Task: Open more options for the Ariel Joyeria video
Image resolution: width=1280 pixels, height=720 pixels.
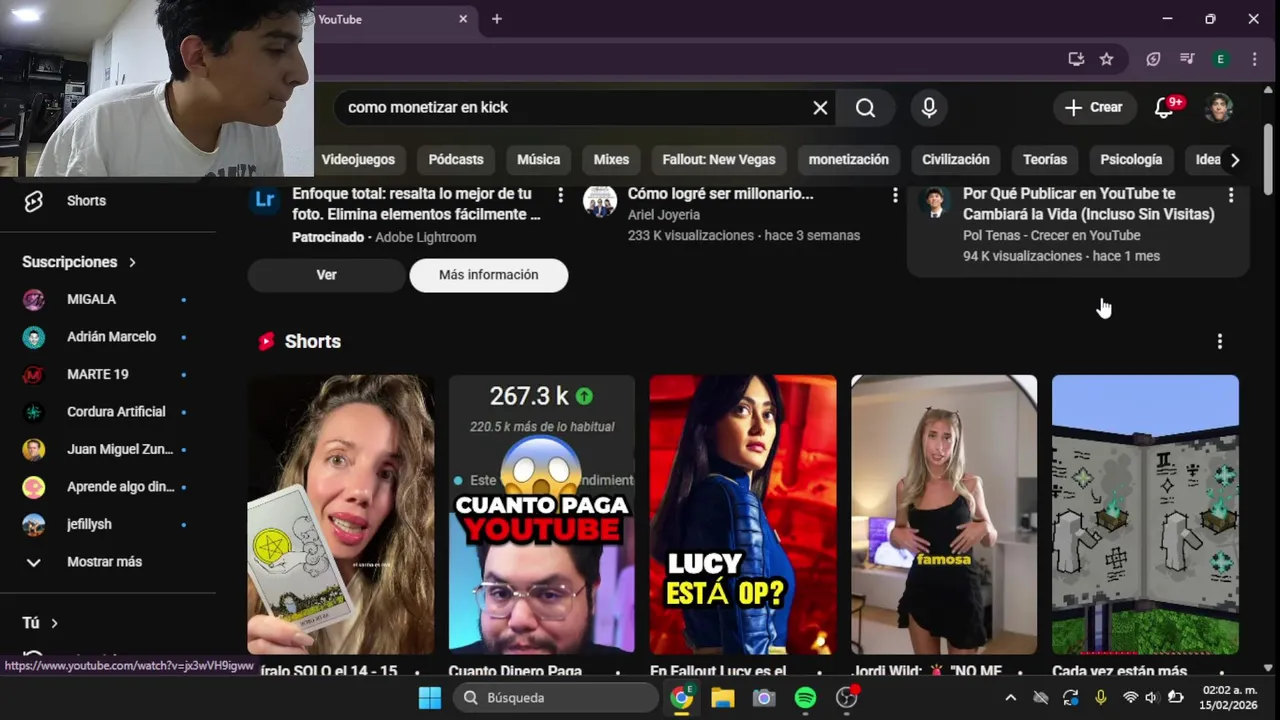Action: coord(895,195)
